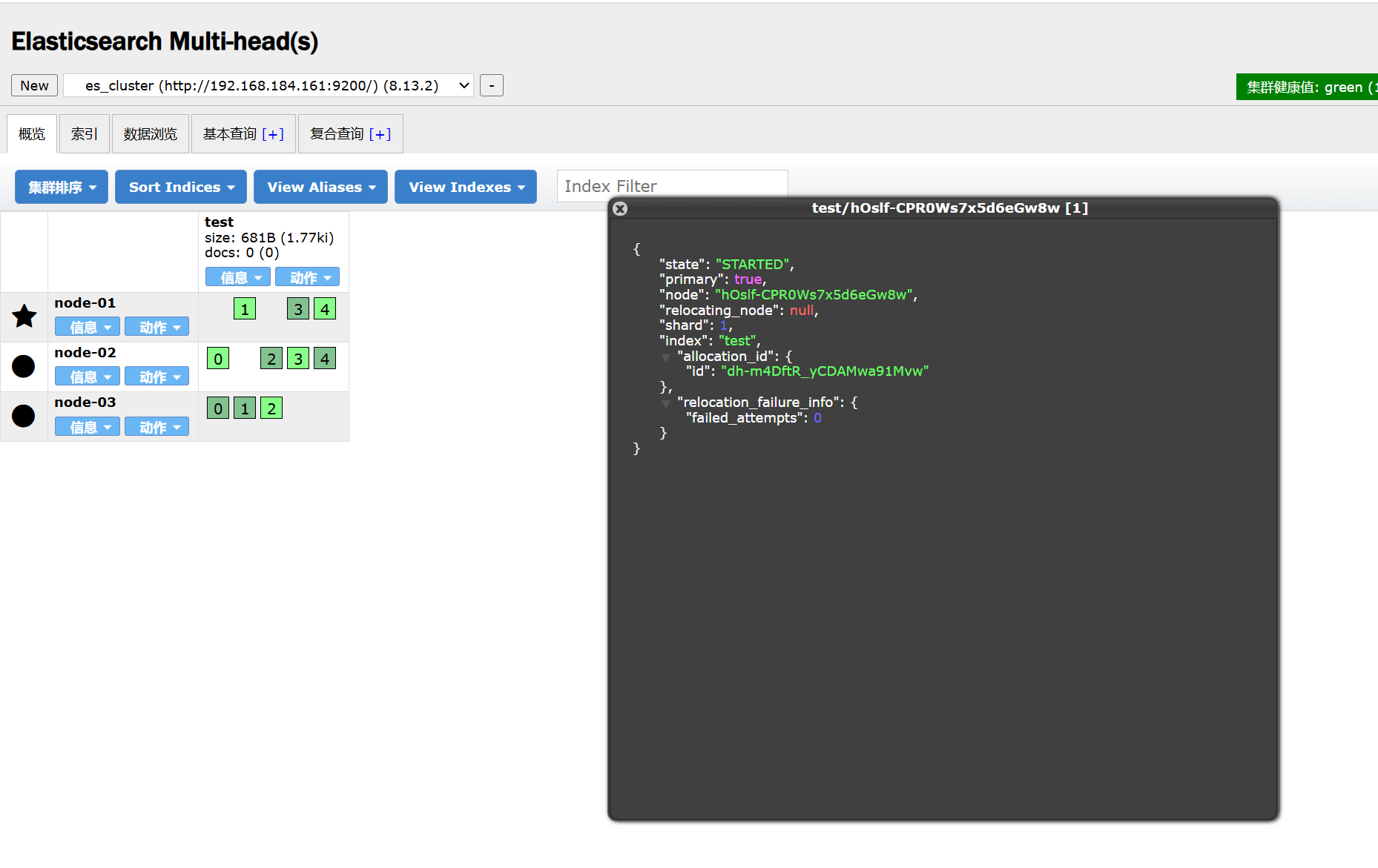This screenshot has width=1378, height=868.
Task: Open the 集群排序 dropdown
Action: click(62, 187)
